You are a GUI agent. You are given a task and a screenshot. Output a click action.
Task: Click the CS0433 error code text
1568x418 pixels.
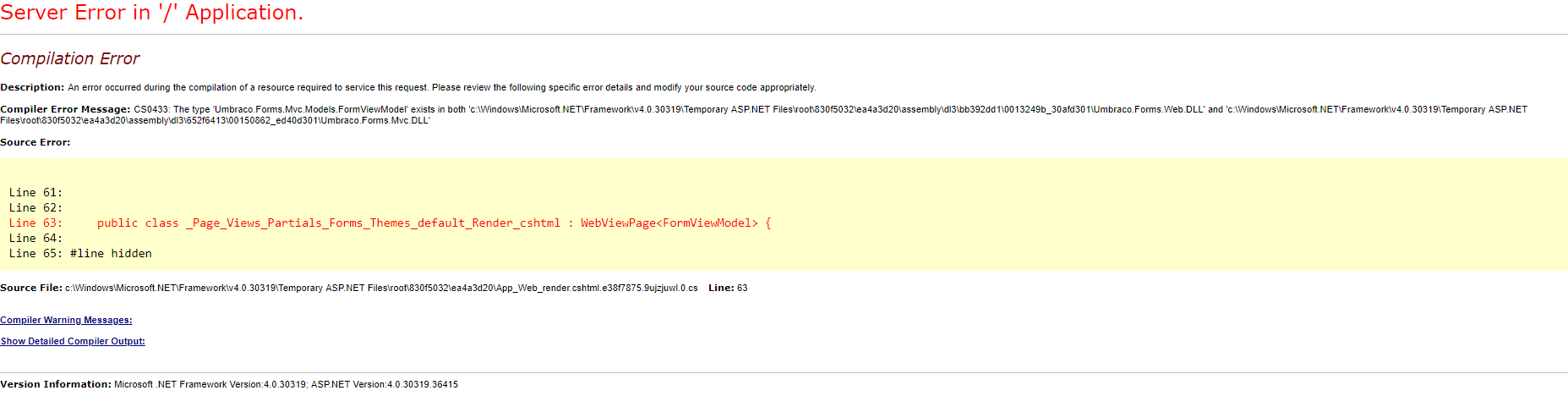pos(151,109)
